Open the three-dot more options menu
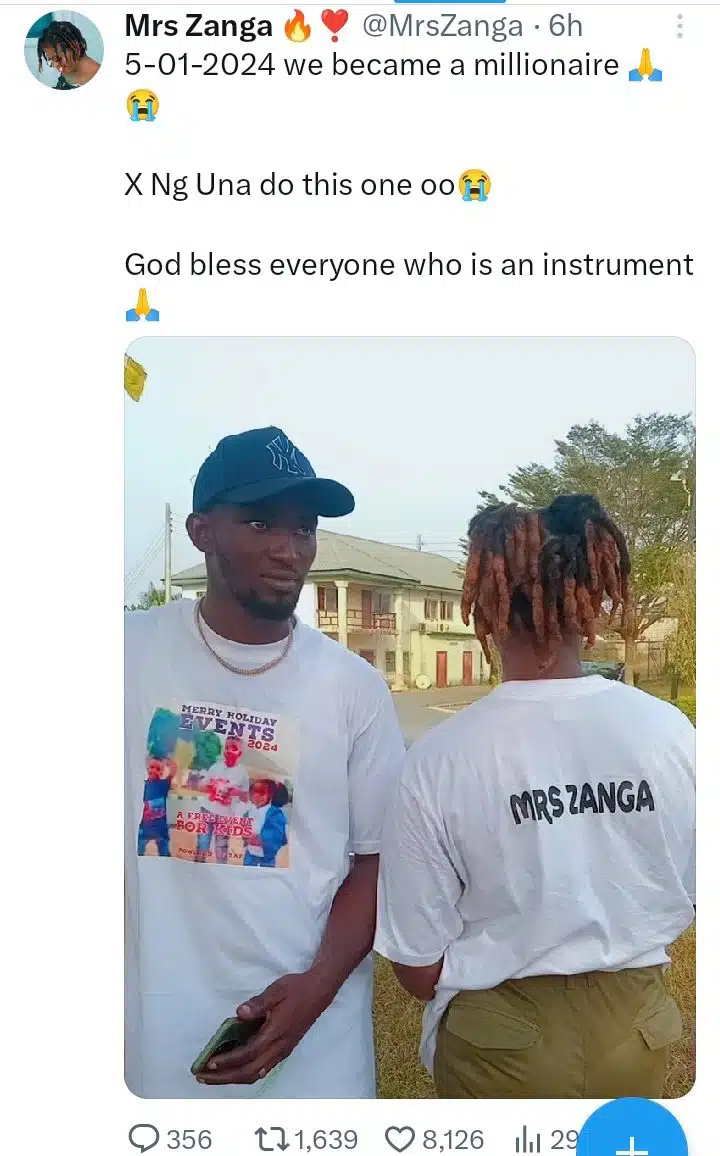The image size is (720, 1156). (x=679, y=27)
